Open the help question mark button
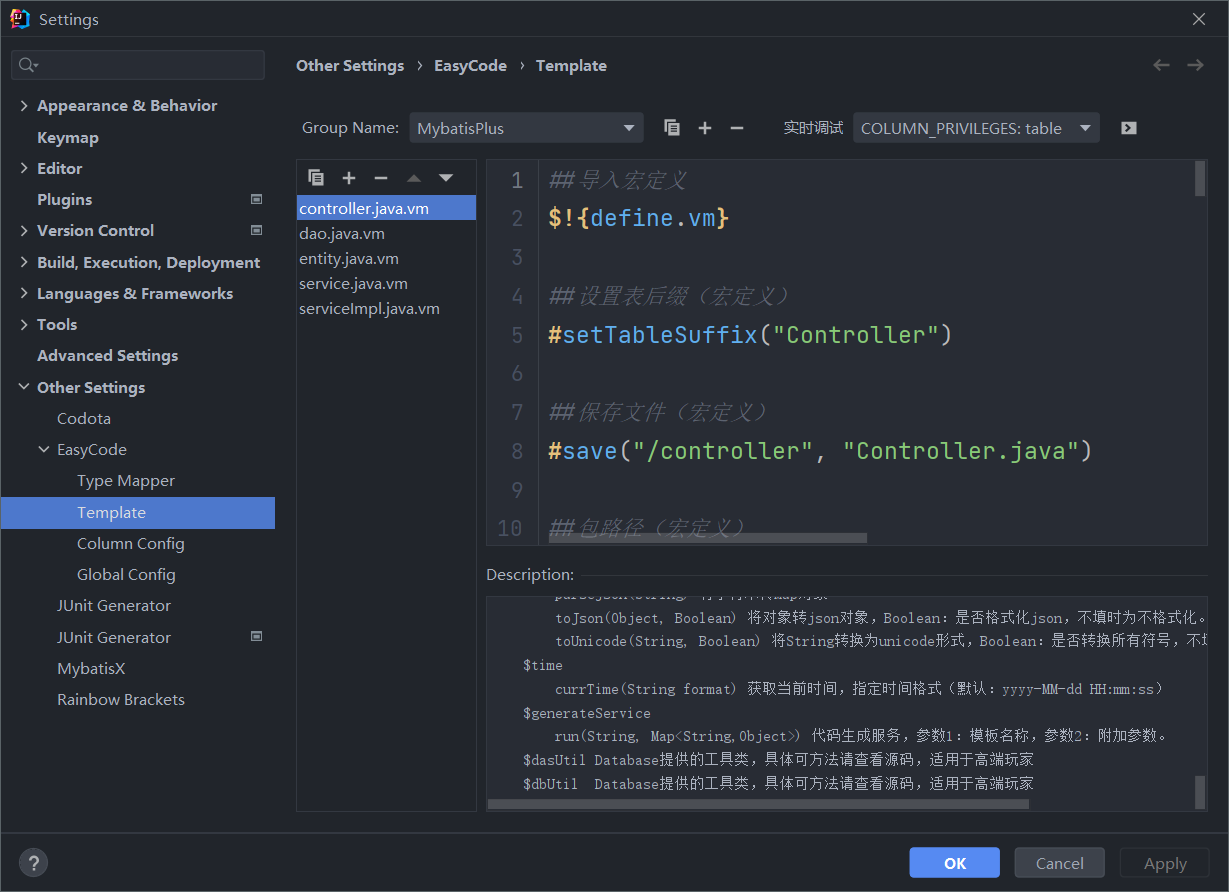The height and width of the screenshot is (892, 1229). pos(34,863)
